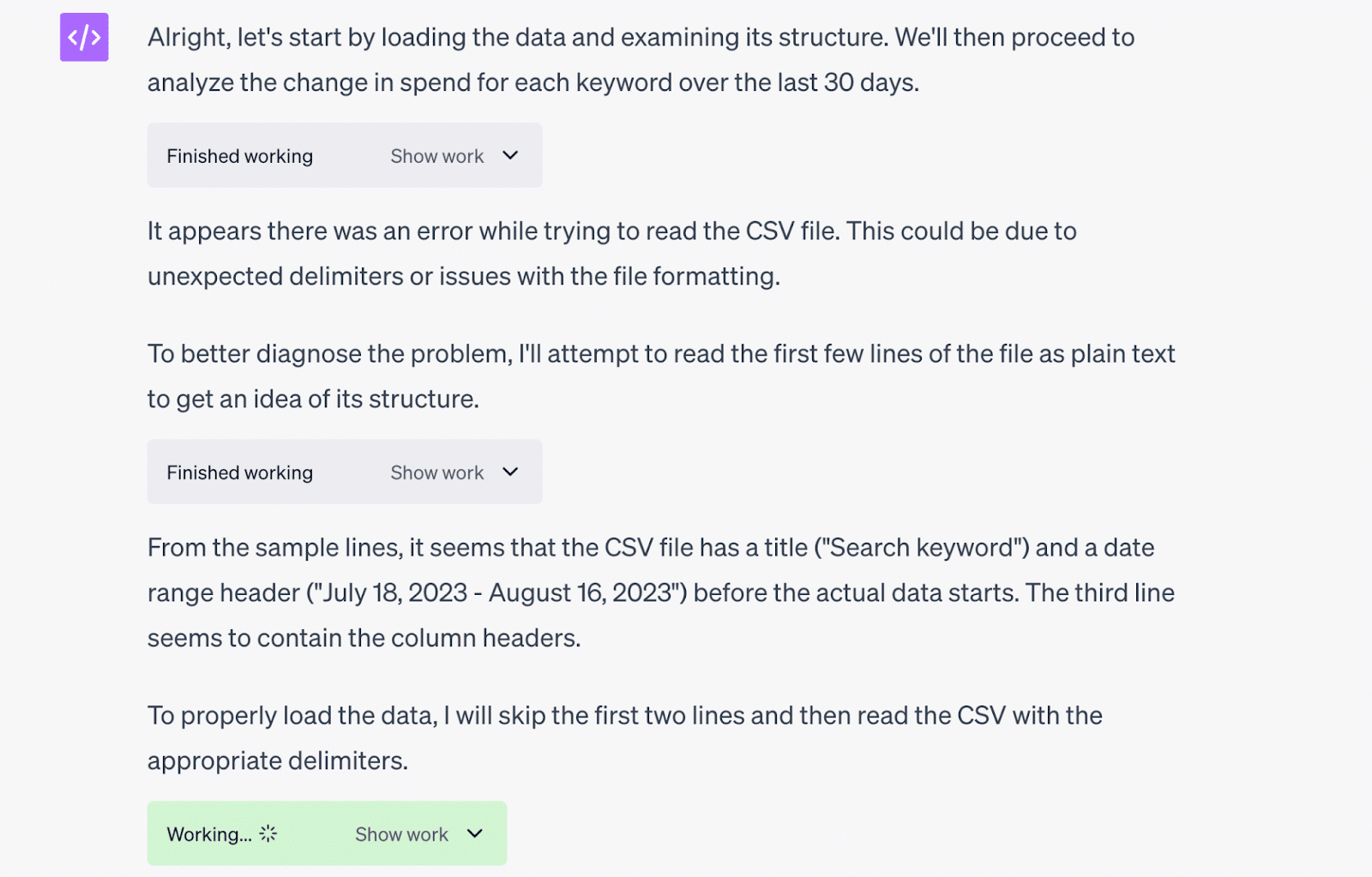Click 'Show work' below the plain-text diagnosis paragraph
Viewport: 1372px width, 877px height.
coord(436,472)
